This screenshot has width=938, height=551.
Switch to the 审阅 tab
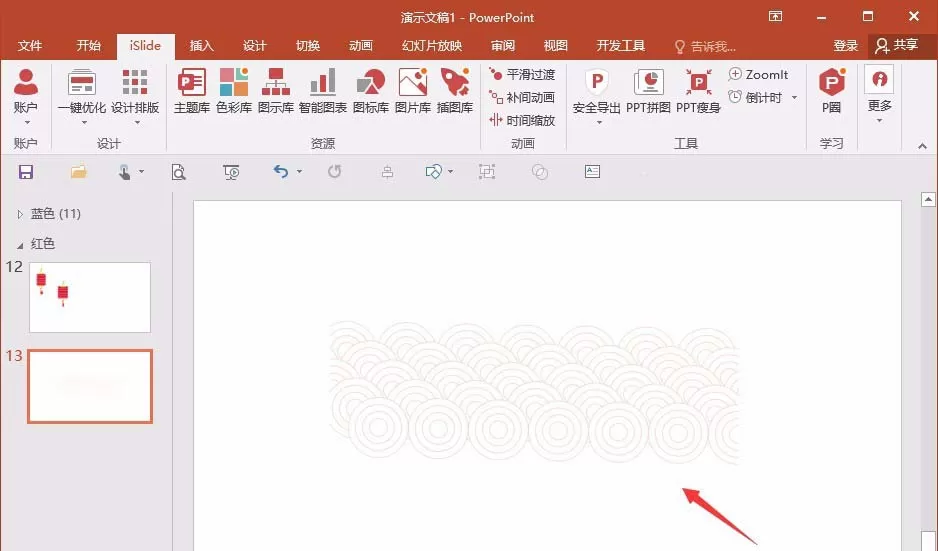[503, 45]
